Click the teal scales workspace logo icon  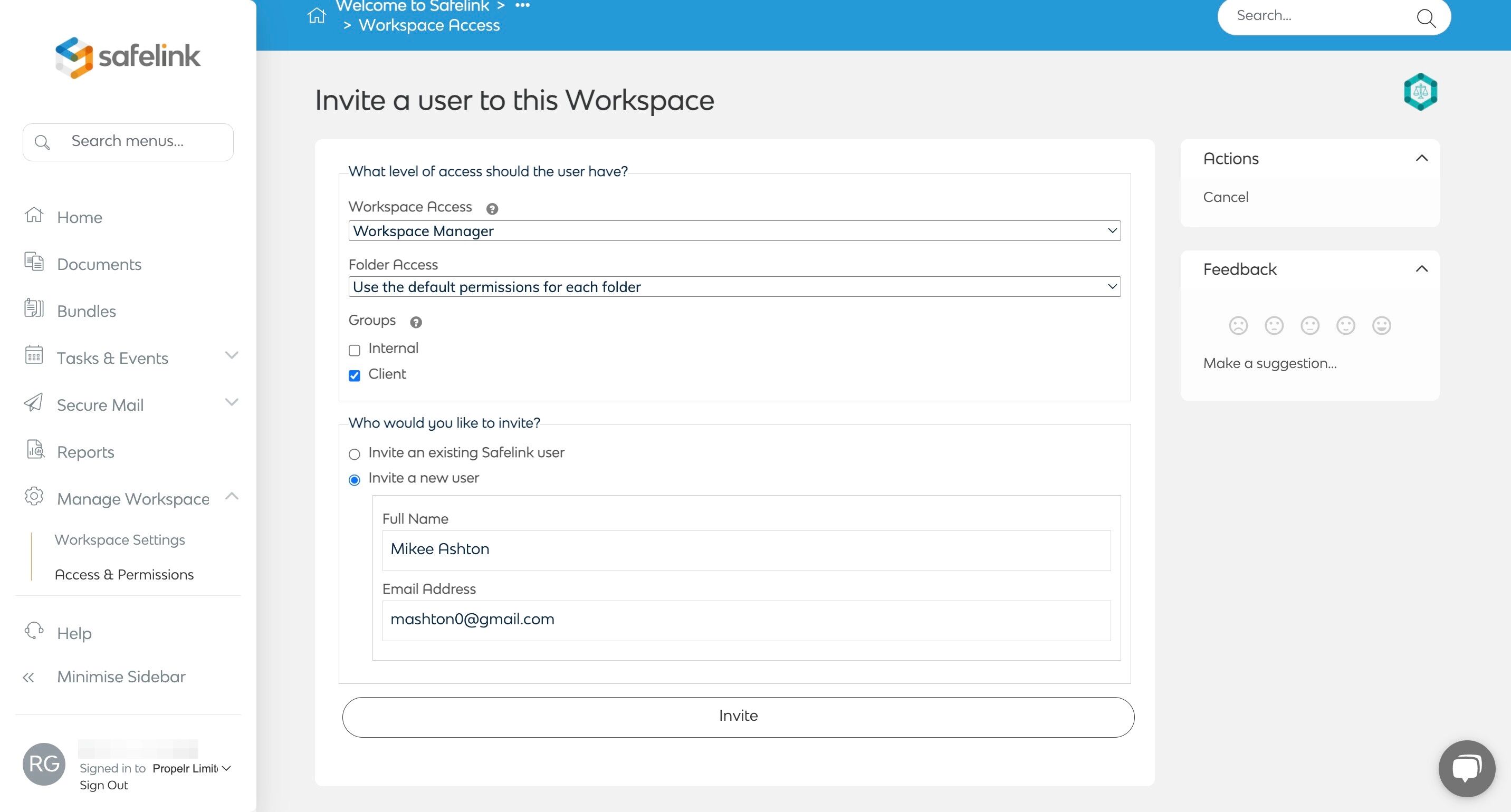point(1420,92)
